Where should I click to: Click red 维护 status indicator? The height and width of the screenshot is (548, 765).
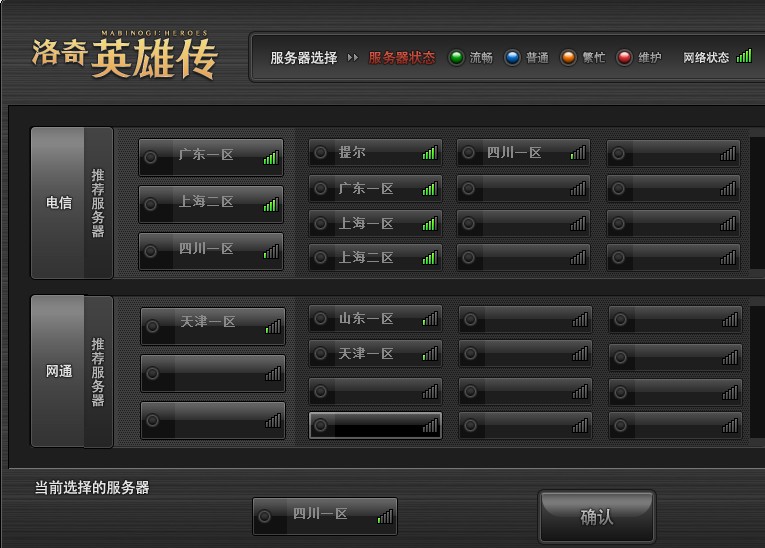click(x=624, y=58)
